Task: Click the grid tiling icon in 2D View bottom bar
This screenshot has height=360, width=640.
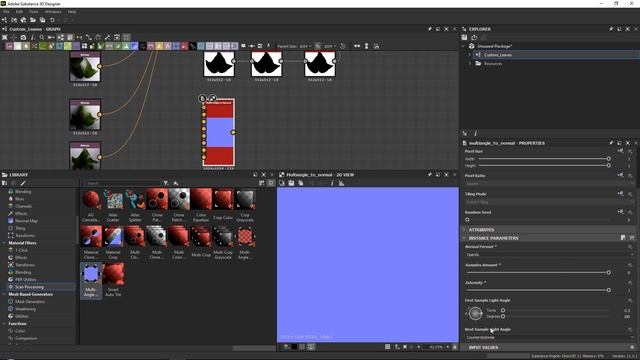Action: pos(387,347)
